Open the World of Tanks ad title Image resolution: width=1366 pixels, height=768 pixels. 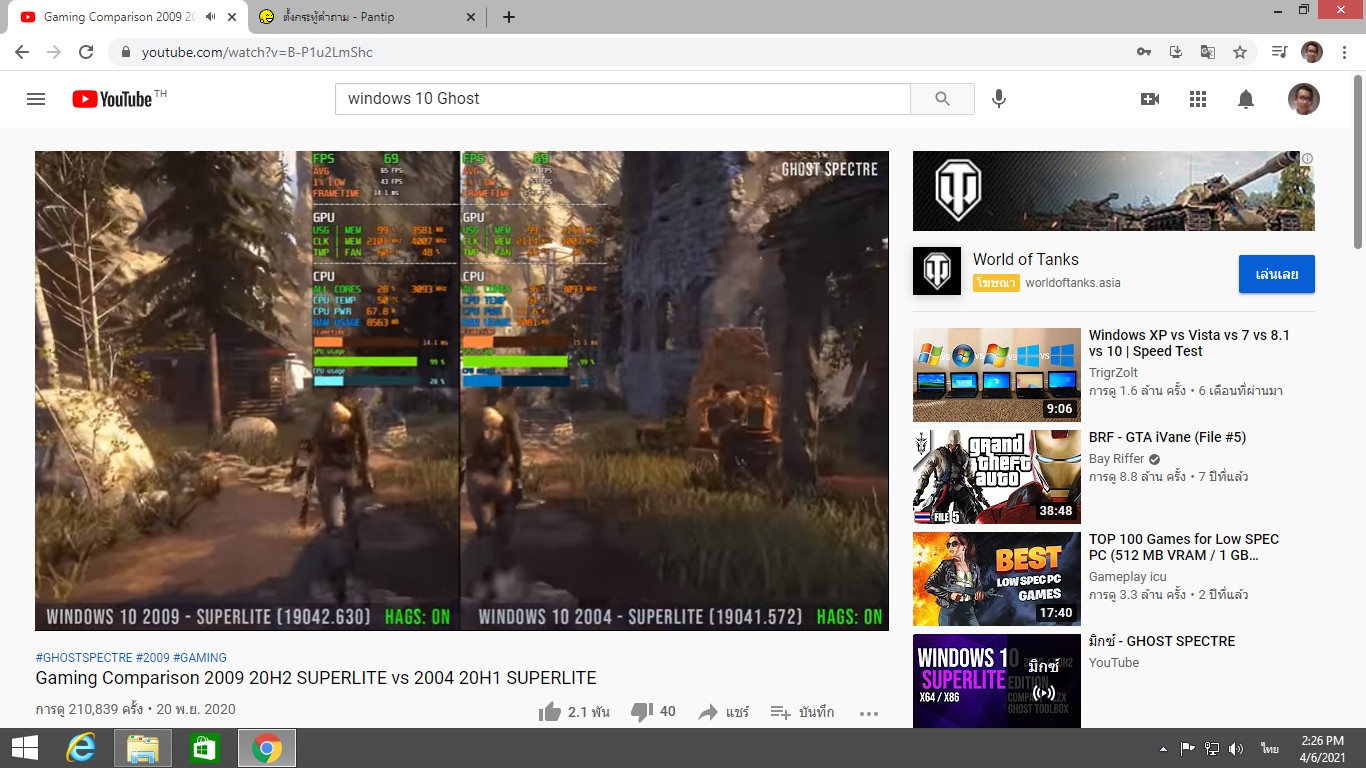tap(1026, 259)
